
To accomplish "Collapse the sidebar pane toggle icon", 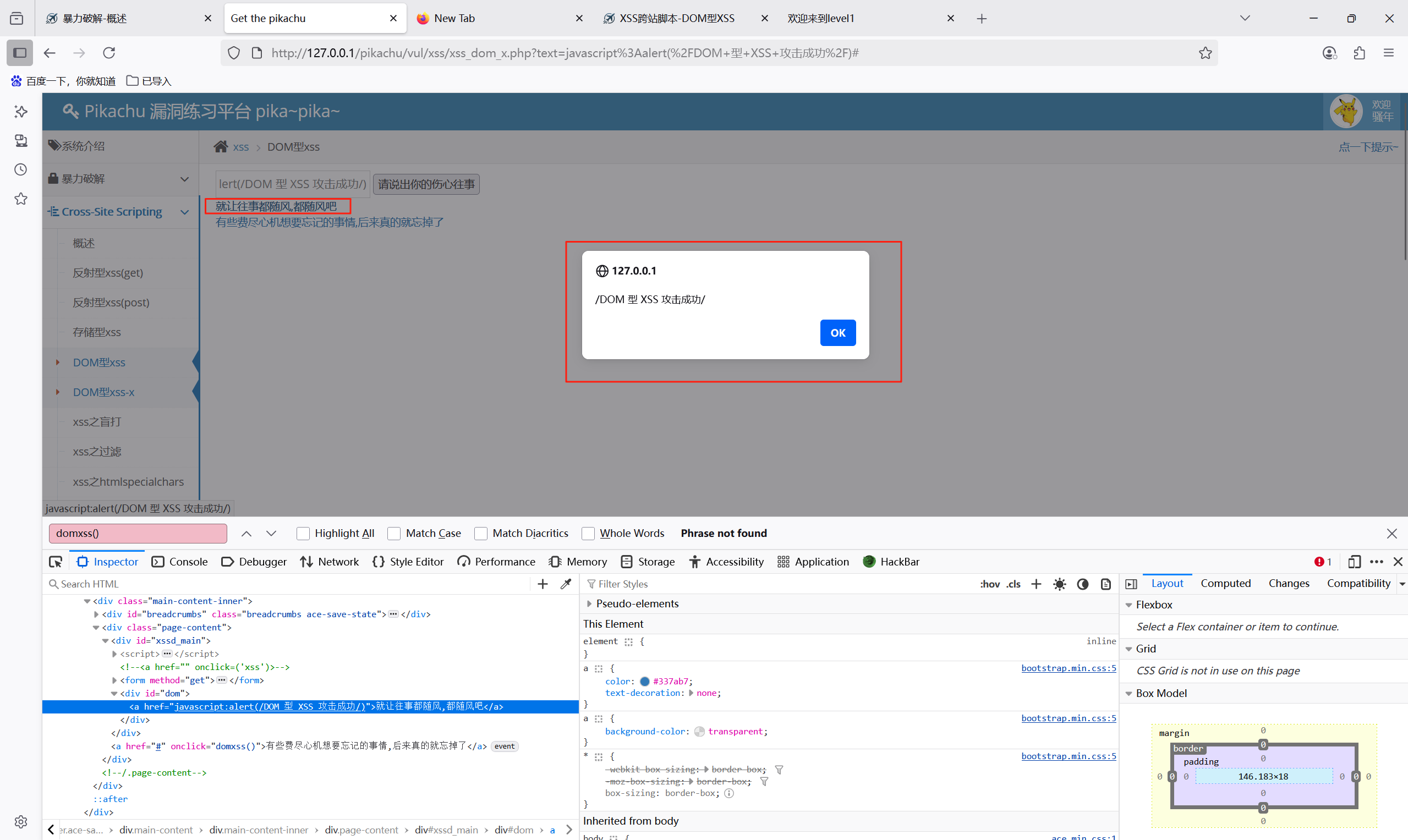I will coord(1131,584).
